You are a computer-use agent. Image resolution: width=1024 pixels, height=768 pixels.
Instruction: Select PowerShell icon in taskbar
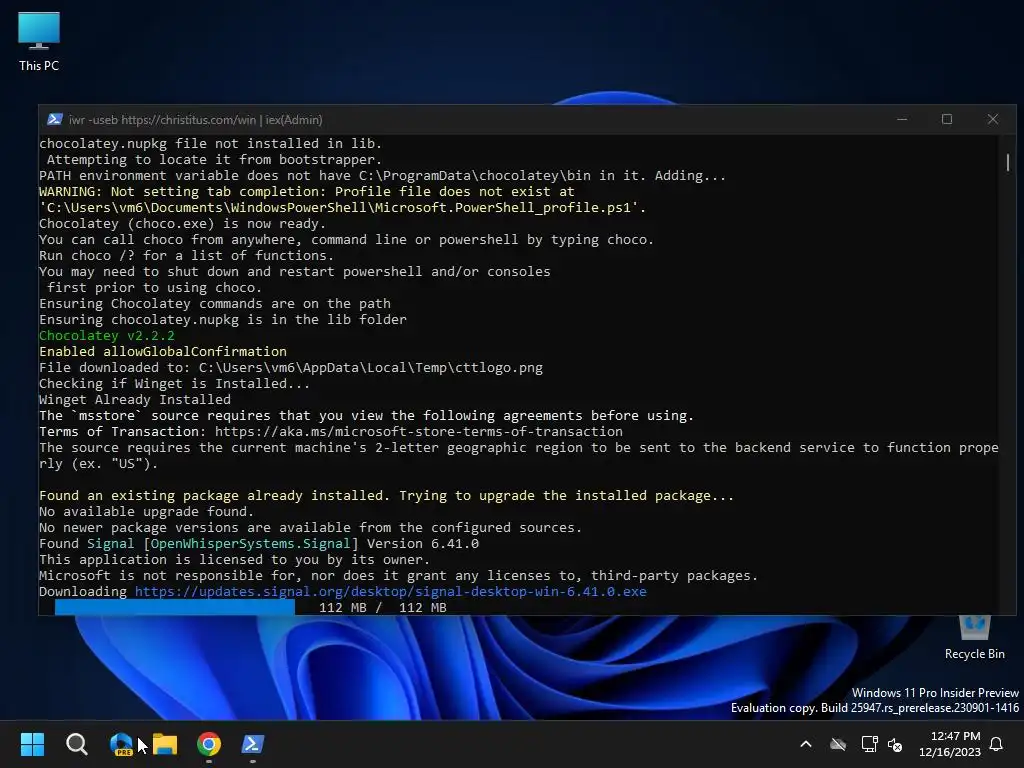click(253, 744)
